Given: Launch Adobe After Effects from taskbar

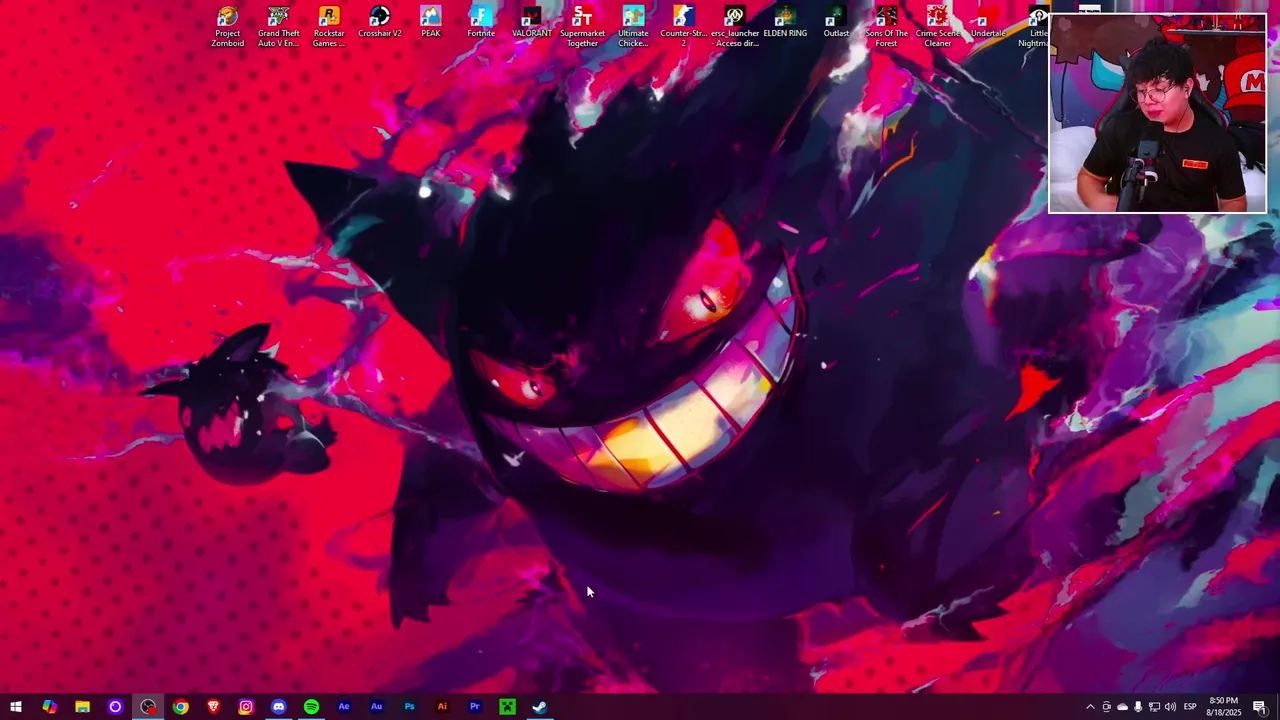Looking at the screenshot, I should pos(344,707).
